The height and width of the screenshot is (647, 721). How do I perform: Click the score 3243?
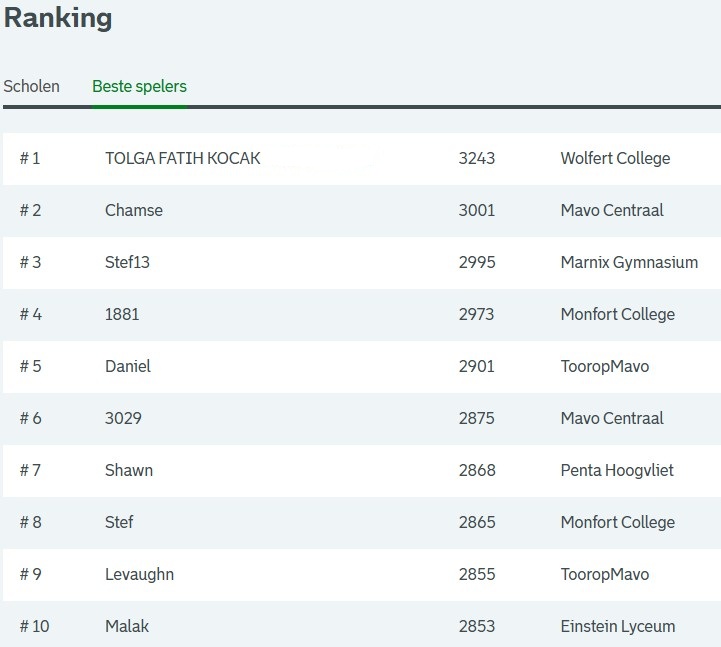click(x=476, y=158)
